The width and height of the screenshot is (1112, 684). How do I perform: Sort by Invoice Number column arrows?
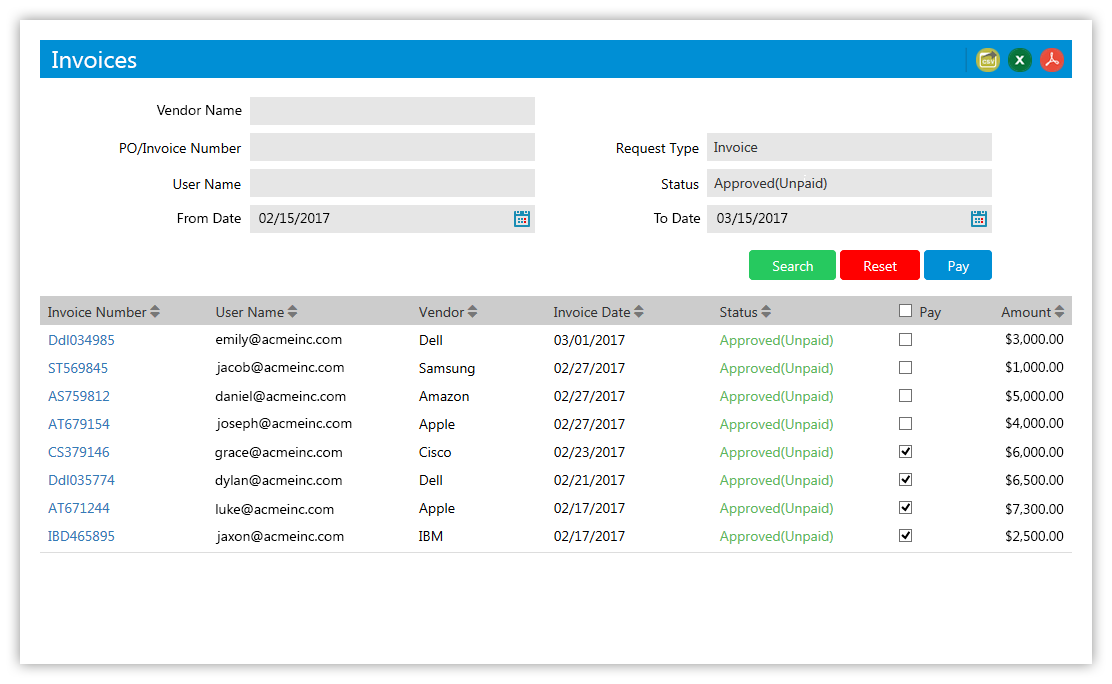pos(155,311)
